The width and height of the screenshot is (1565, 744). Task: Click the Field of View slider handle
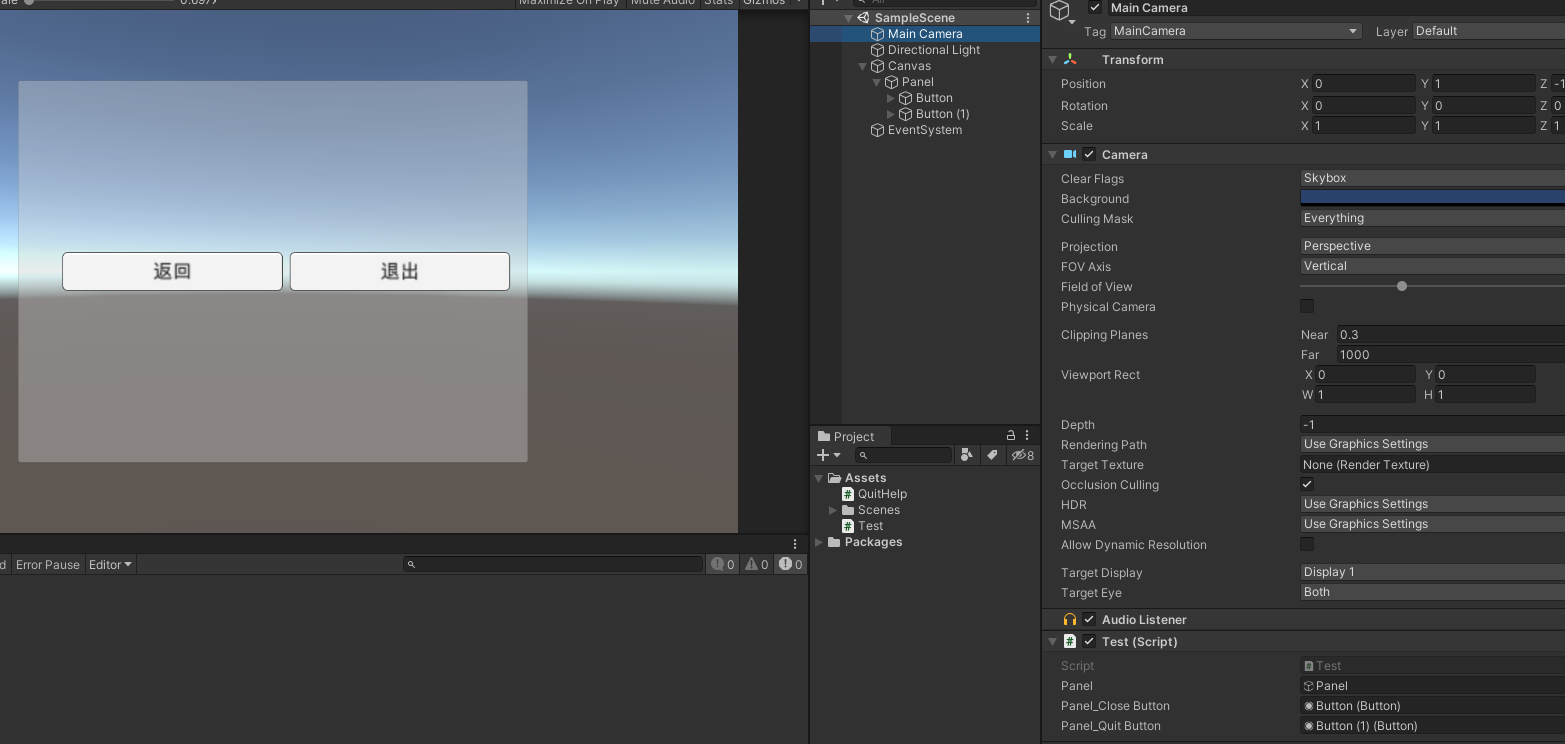(x=1402, y=286)
